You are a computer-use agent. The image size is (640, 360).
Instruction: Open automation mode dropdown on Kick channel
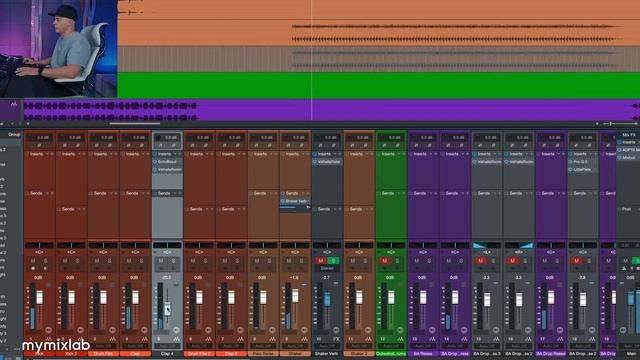(39, 346)
